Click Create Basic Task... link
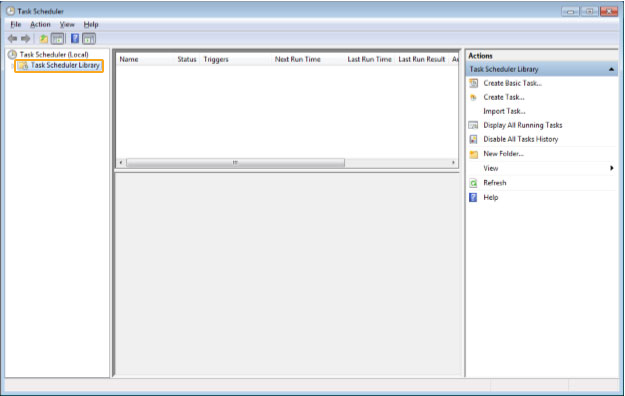Screen dimensions: 625x396 (513, 83)
